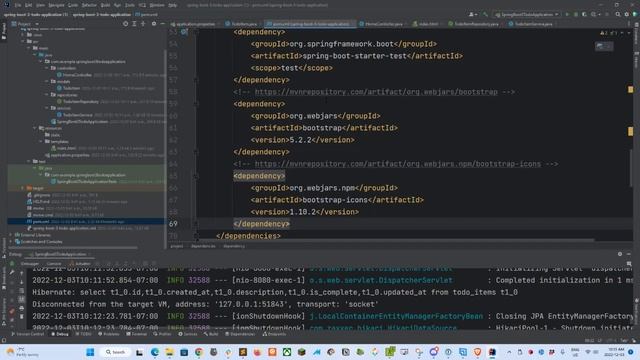This screenshot has width=640, height=360.
Task: Select TodoItemService in project tree
Action: [x=78, y=115]
